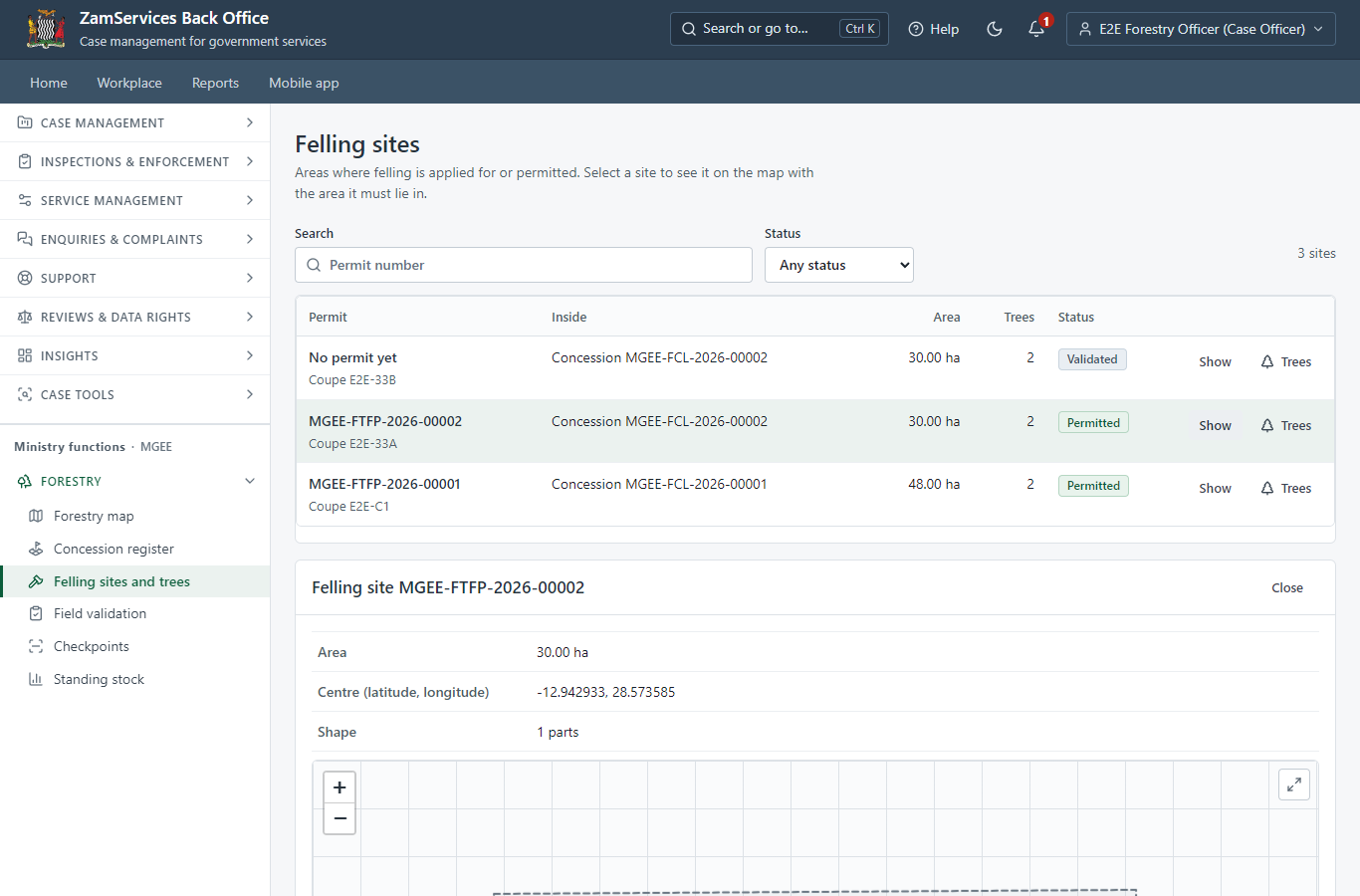Open notifications bell
This screenshot has height=896, width=1360.
[1036, 29]
